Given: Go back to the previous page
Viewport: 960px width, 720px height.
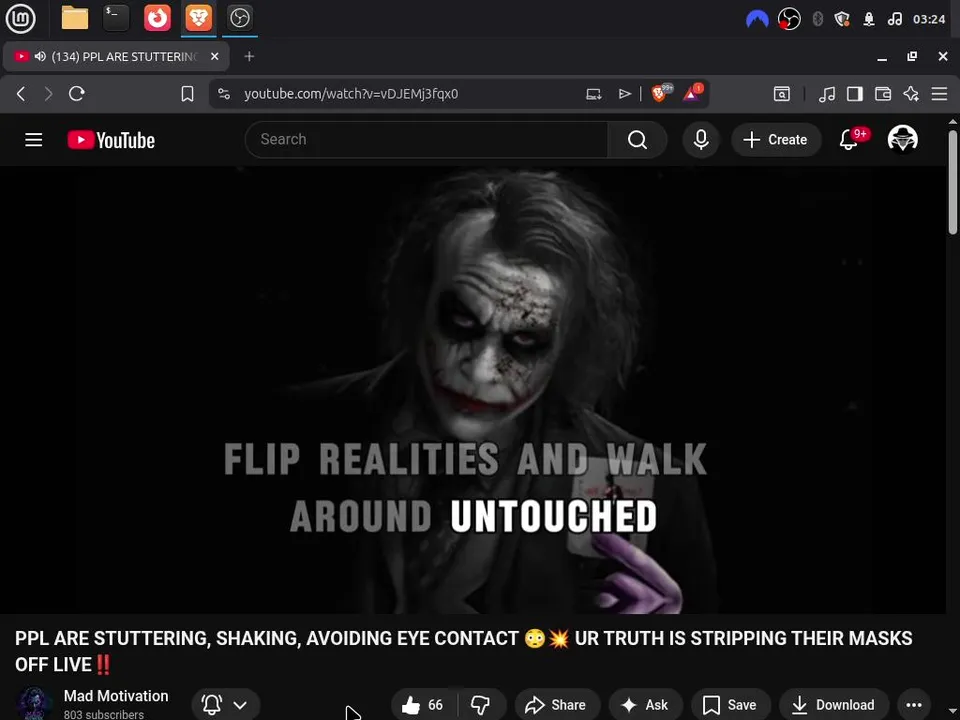Looking at the screenshot, I should [21, 94].
